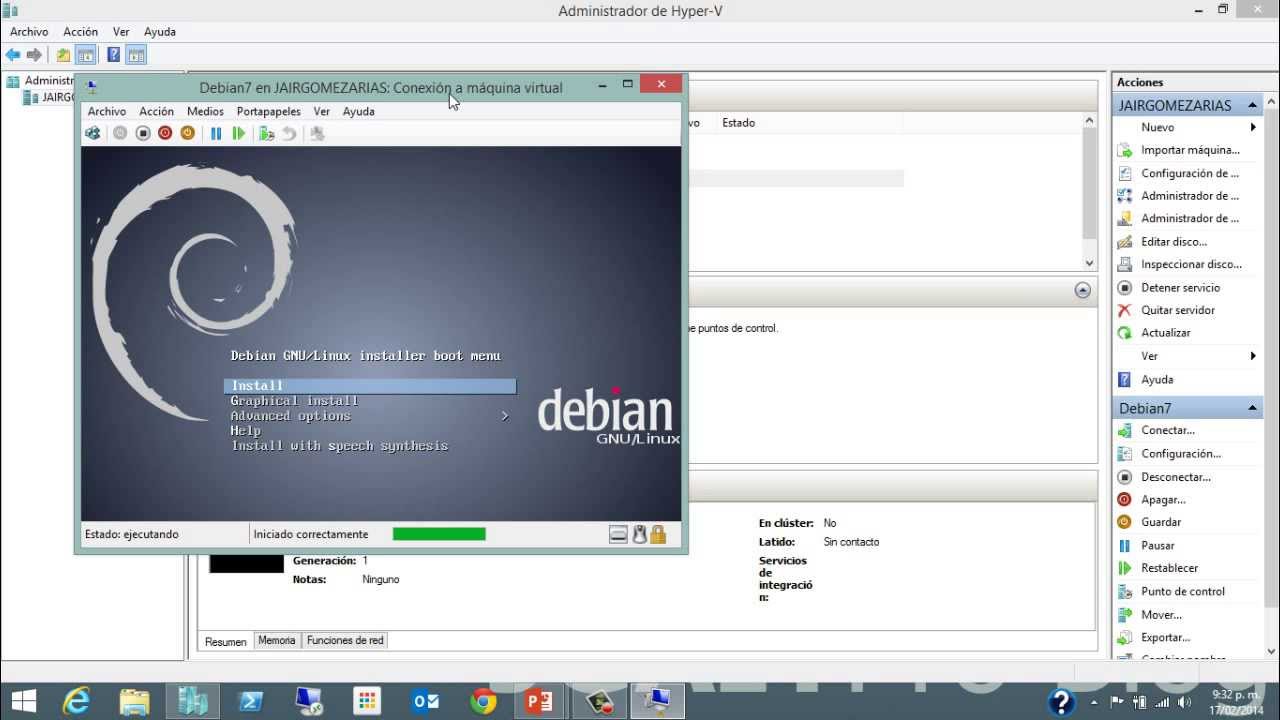Click the green Reset icon in VM toolbar
The image size is (1280, 720).
239,133
